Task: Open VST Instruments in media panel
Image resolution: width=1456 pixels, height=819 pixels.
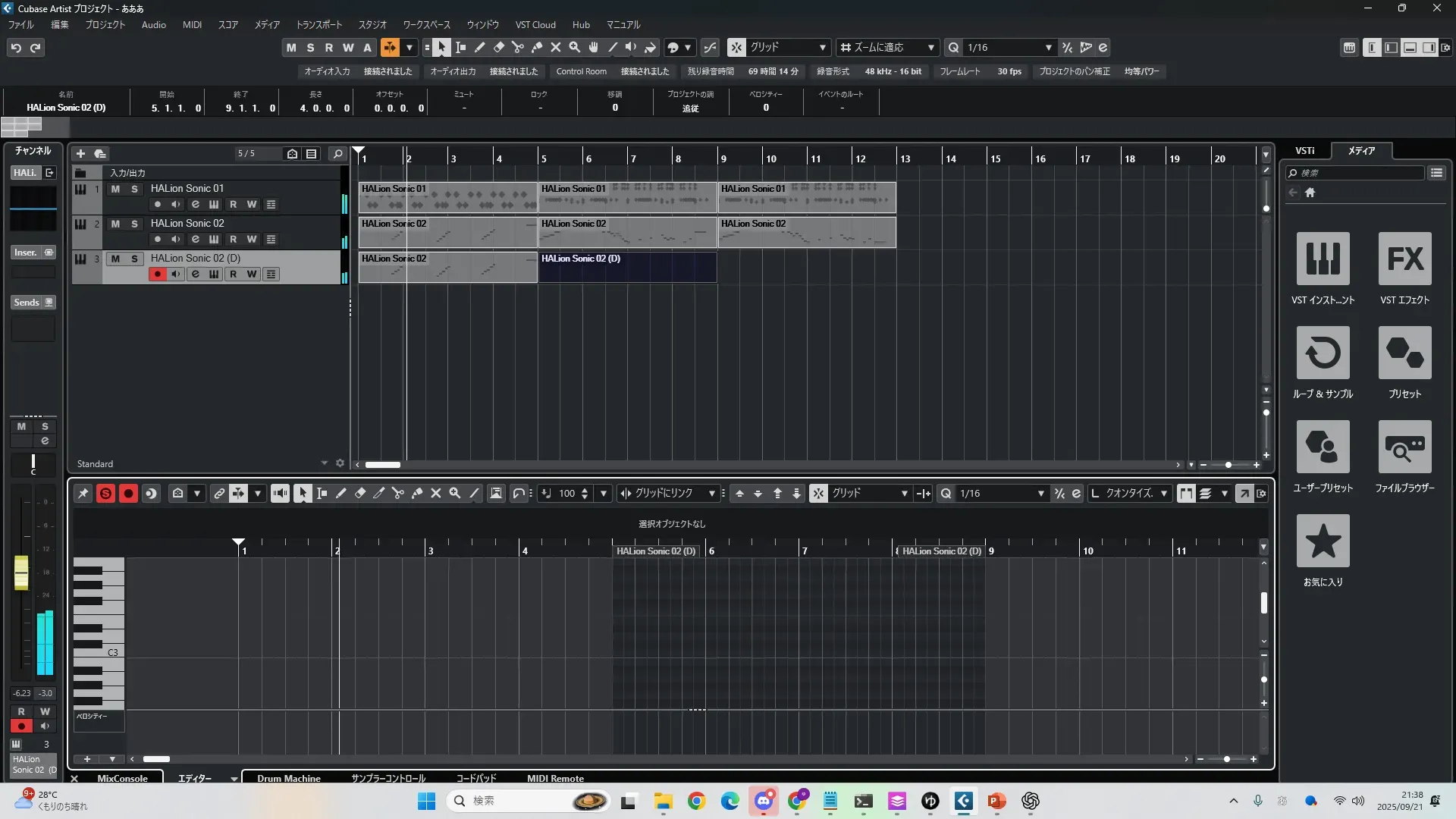Action: [1323, 259]
